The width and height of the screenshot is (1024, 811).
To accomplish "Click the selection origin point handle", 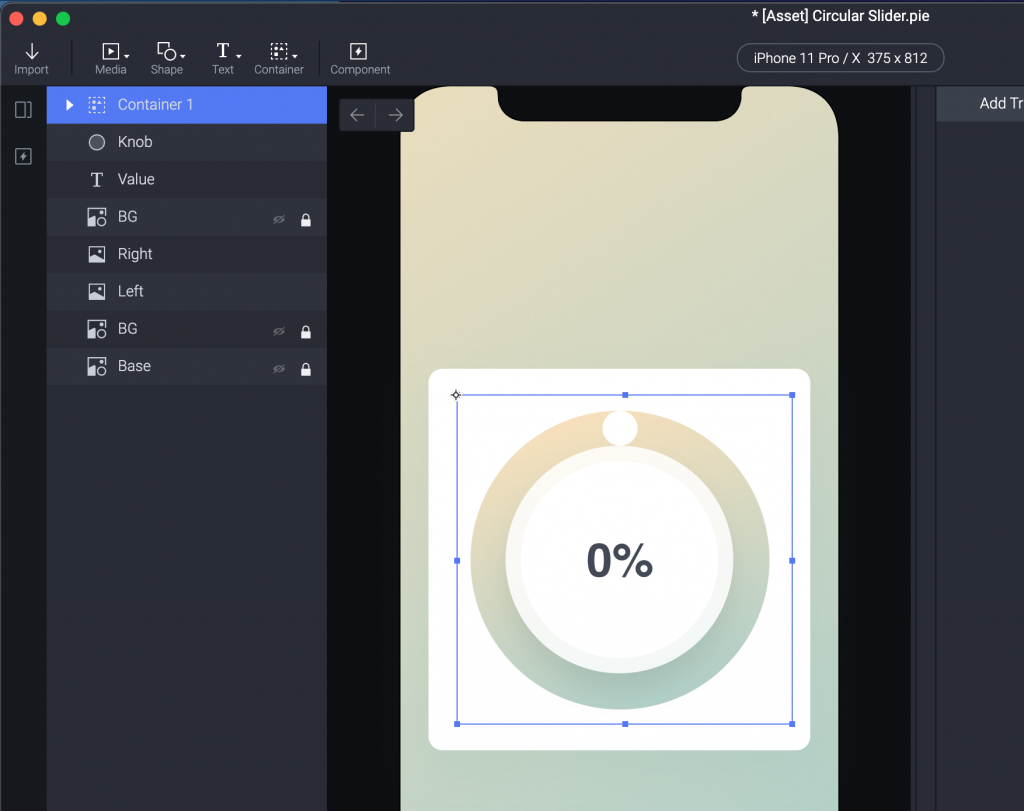I will click(456, 394).
